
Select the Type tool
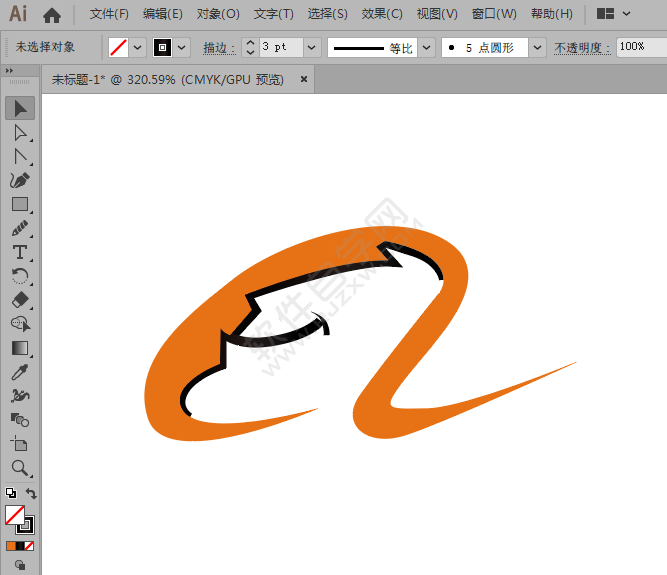click(x=20, y=252)
